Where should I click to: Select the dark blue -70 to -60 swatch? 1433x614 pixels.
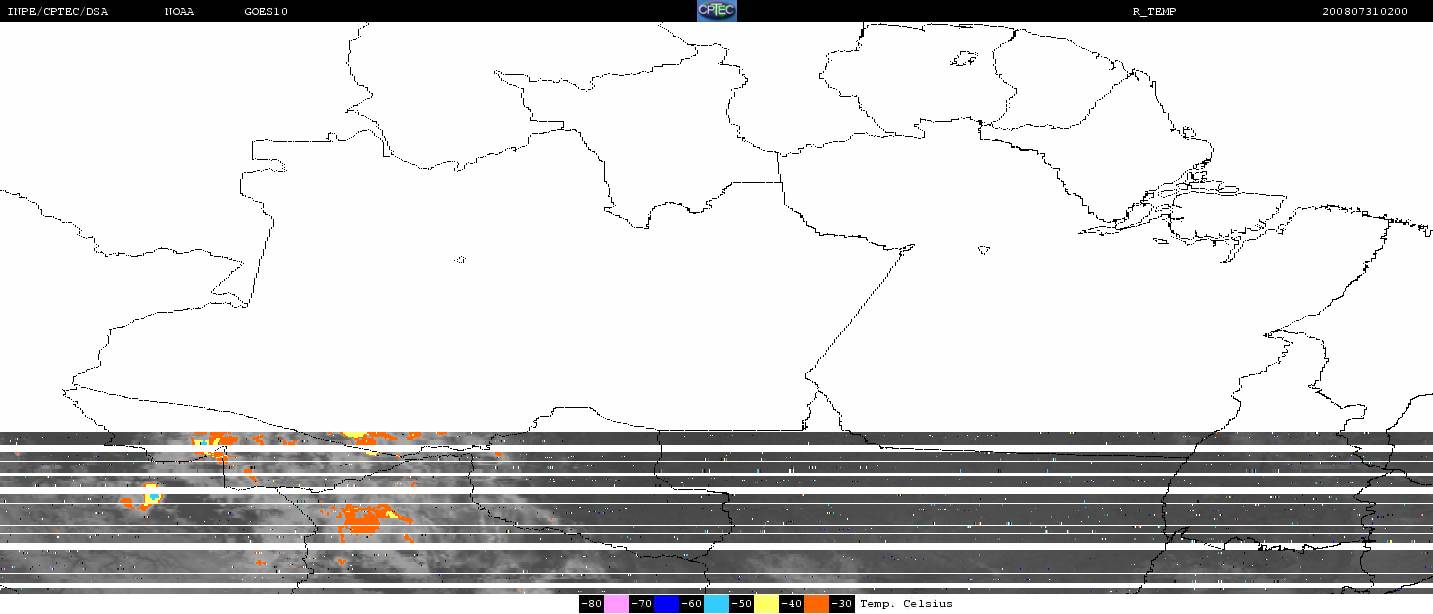pyautogui.click(x=666, y=604)
